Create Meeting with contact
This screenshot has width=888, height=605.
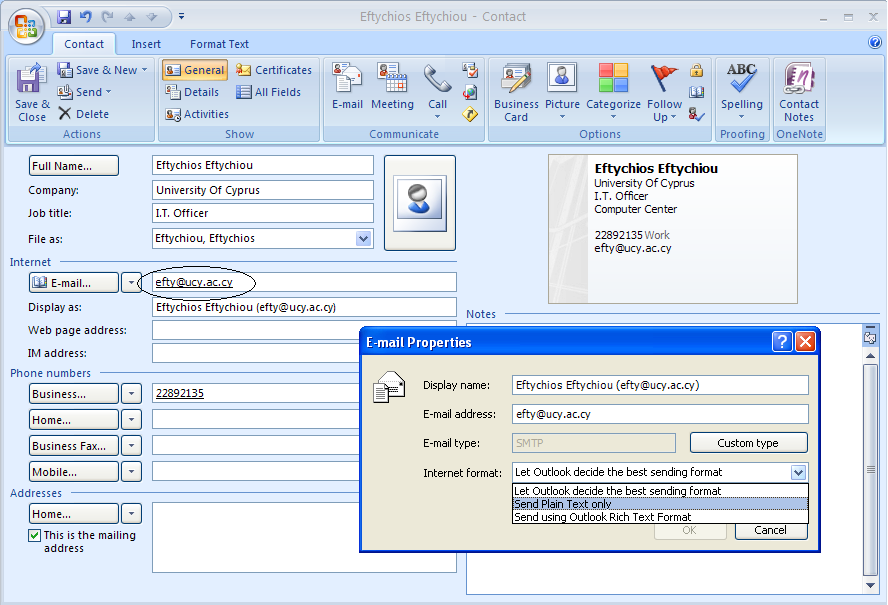[x=392, y=86]
